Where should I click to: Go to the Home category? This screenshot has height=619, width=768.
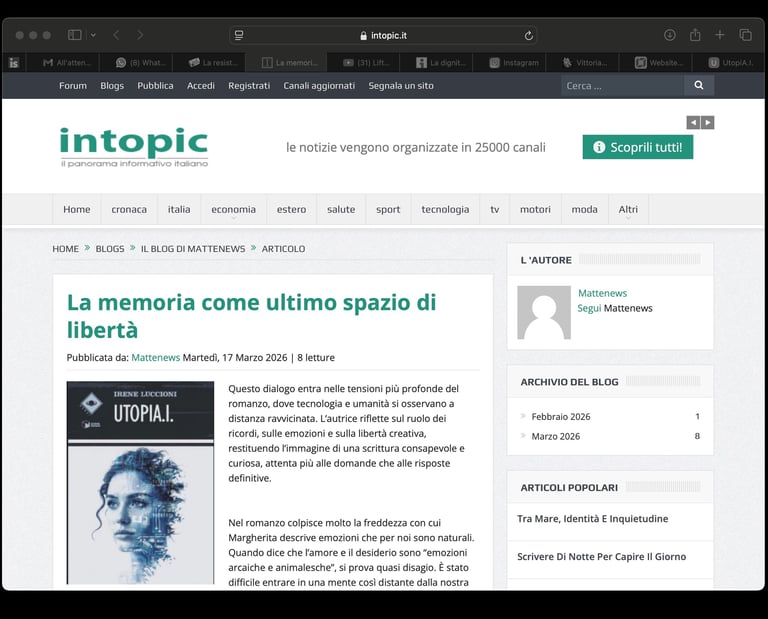pos(77,210)
